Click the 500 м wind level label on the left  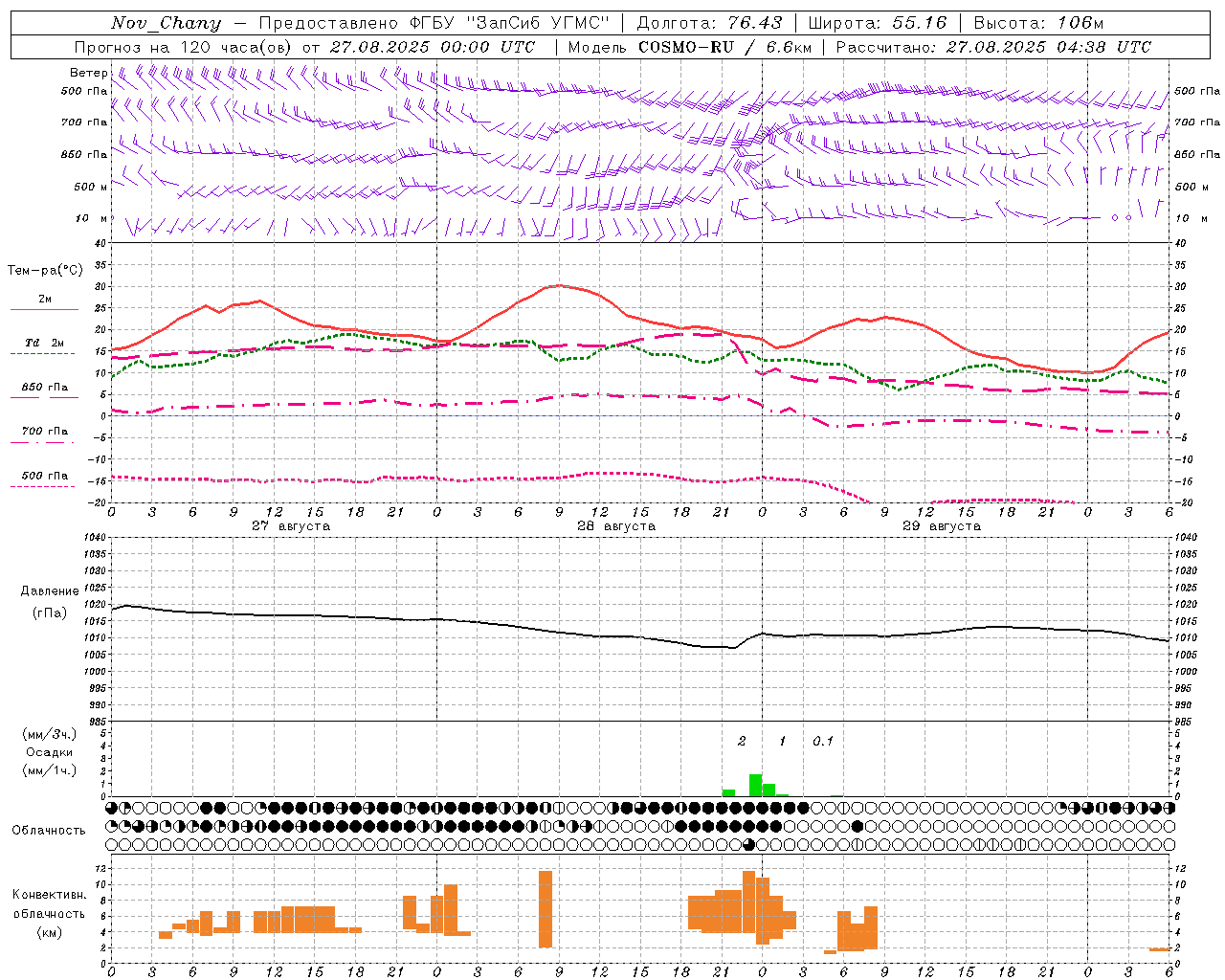(91, 187)
